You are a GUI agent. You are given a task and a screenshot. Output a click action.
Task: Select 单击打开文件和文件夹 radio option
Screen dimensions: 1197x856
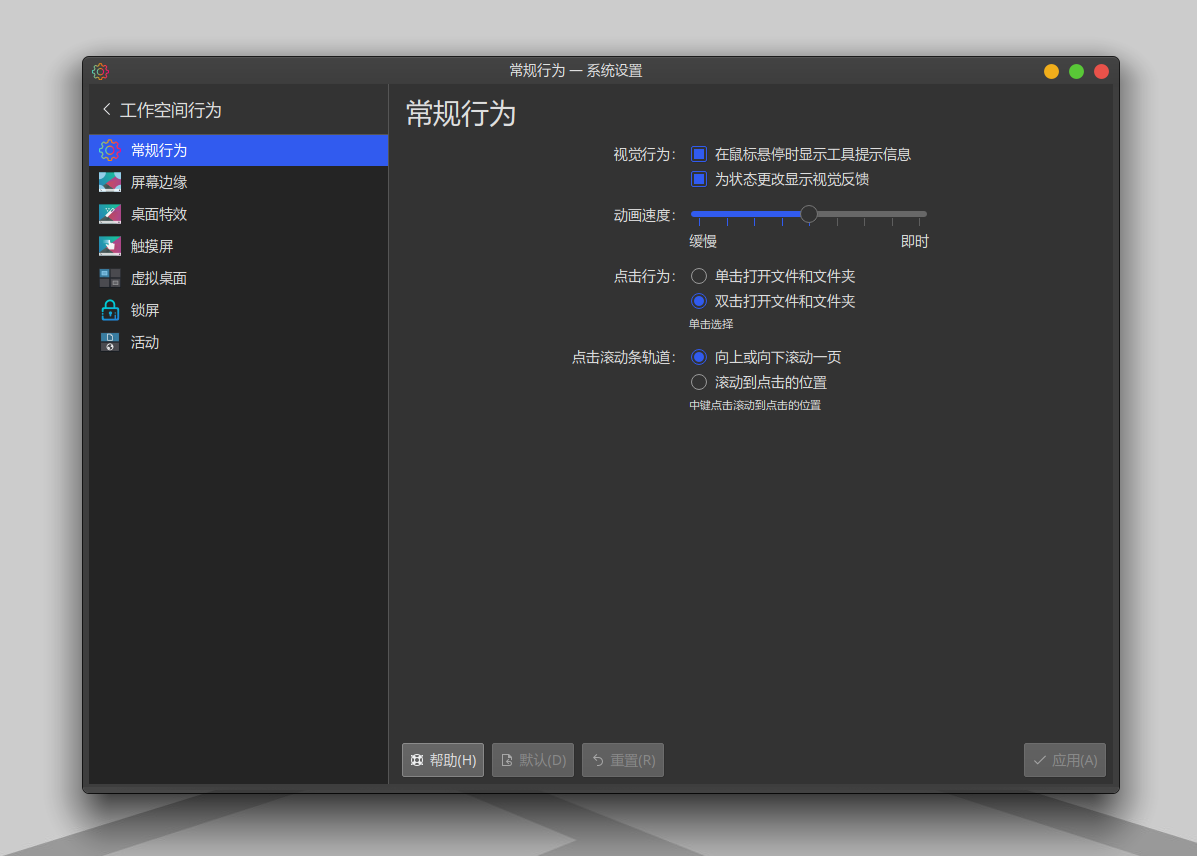699,276
